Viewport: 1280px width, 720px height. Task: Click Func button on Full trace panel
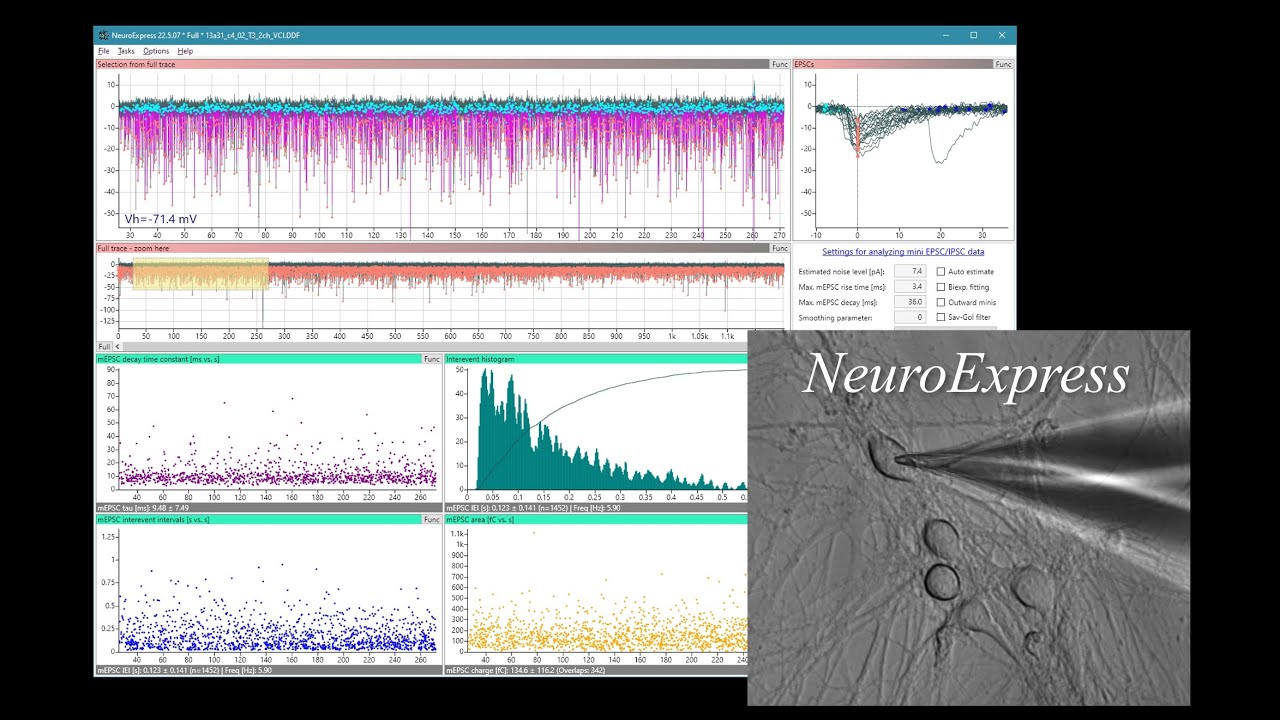[x=779, y=248]
